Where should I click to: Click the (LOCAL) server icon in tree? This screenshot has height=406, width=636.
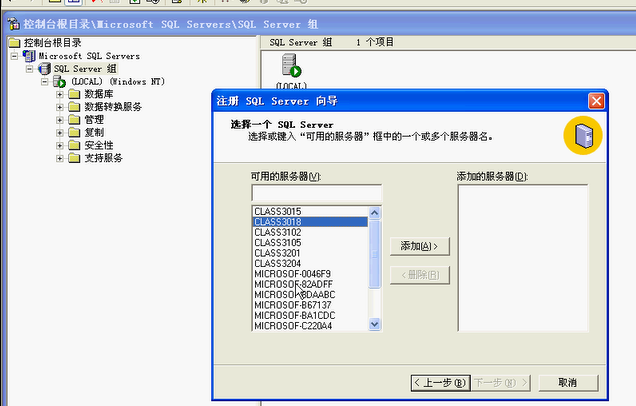pyautogui.click(x=59, y=82)
